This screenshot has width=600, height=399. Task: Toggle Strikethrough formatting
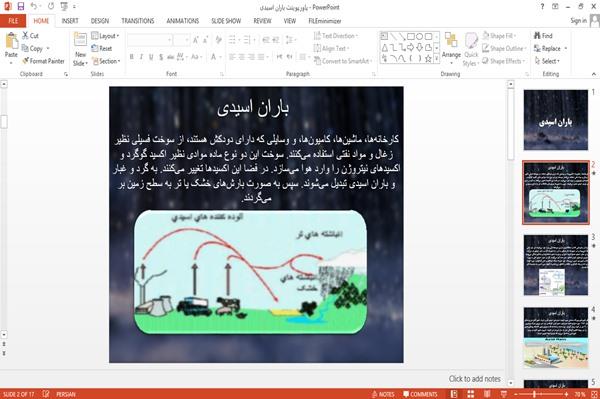[x=170, y=57]
